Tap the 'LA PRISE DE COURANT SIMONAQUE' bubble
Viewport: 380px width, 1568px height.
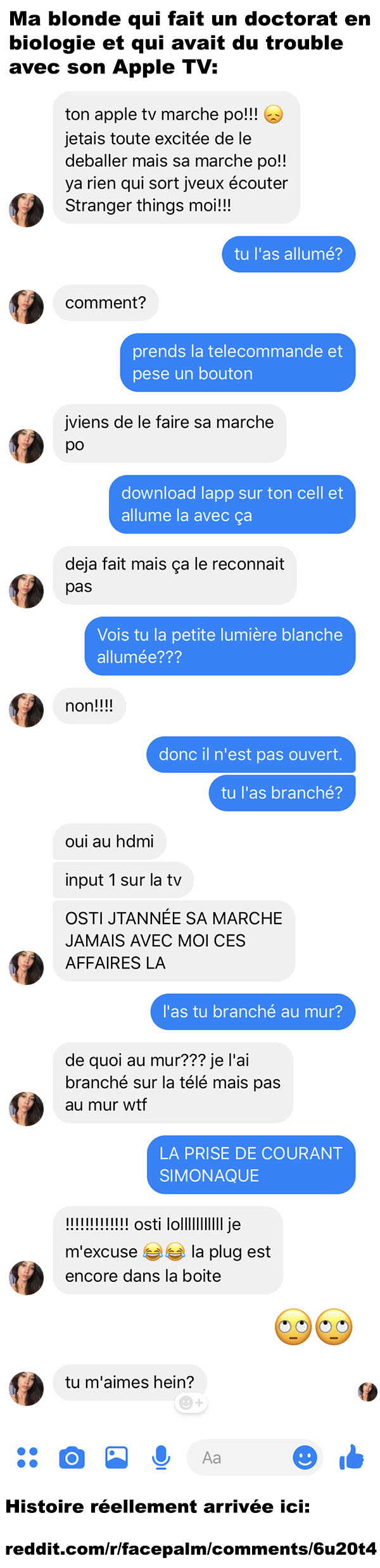pos(251,1164)
